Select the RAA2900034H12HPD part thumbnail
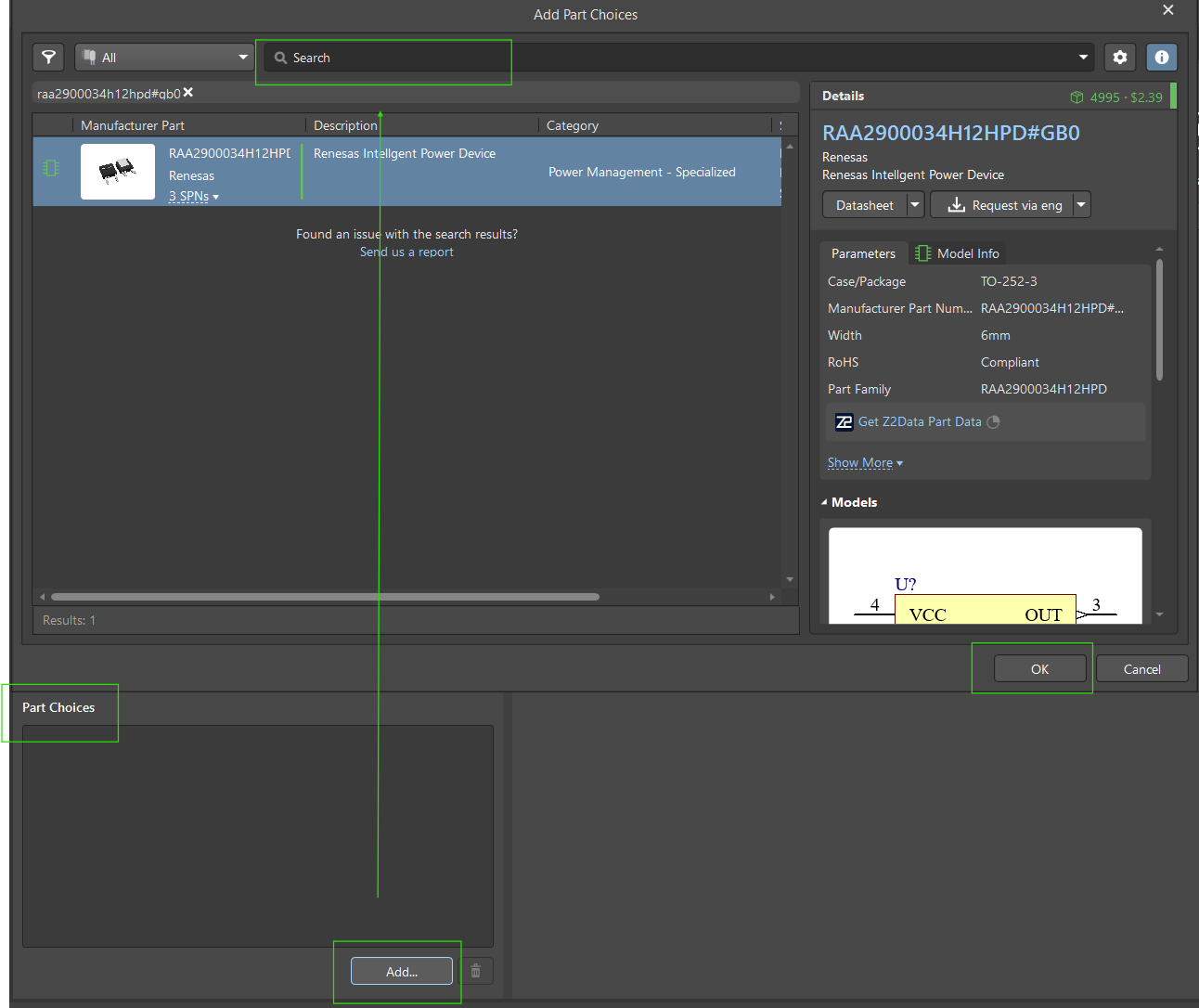Image resolution: width=1199 pixels, height=1008 pixels. click(118, 172)
